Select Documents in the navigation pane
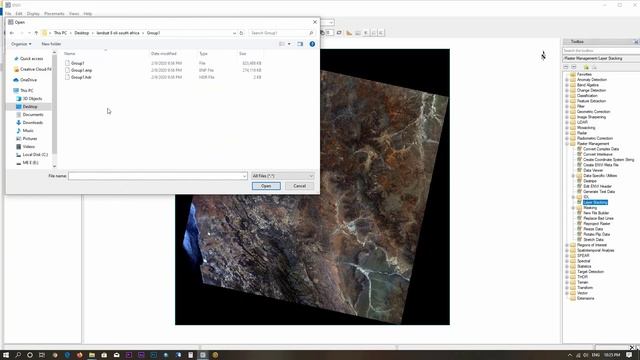This screenshot has width=640, height=360. 33,115
